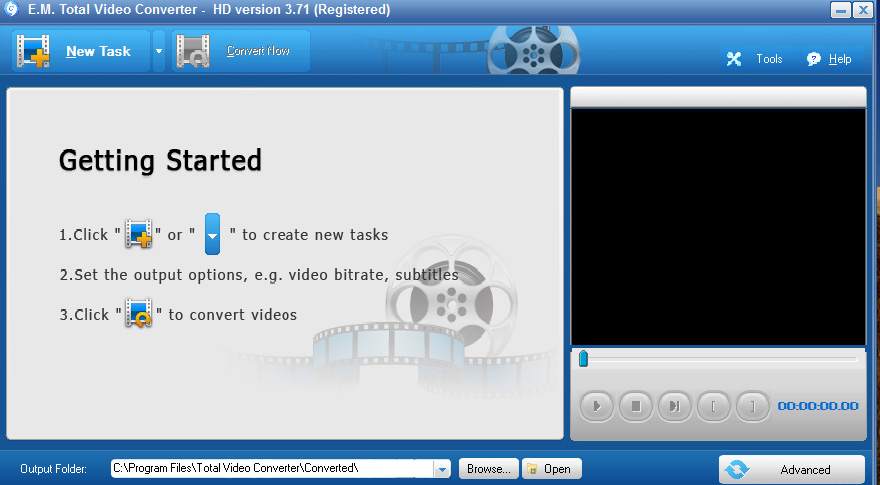Click the "Output Folder:" label
This screenshot has width=880, height=485.
[x=53, y=469]
